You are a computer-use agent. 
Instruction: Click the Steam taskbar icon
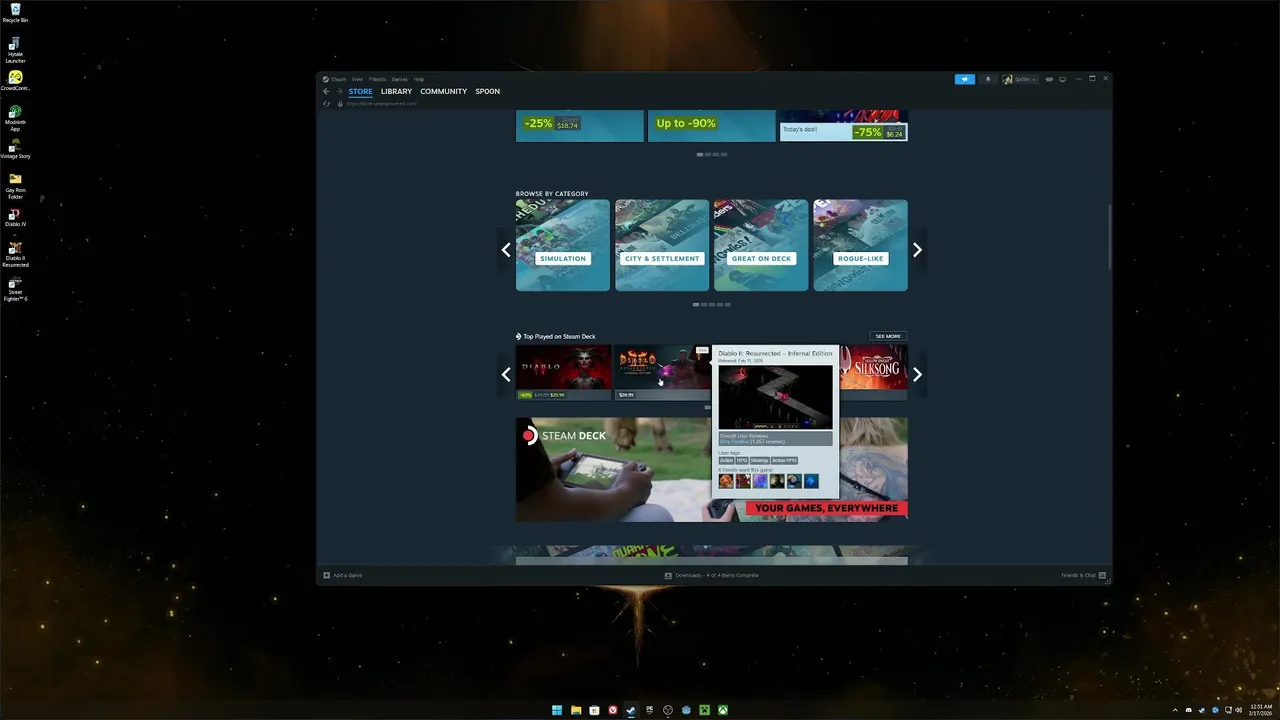[x=631, y=710]
